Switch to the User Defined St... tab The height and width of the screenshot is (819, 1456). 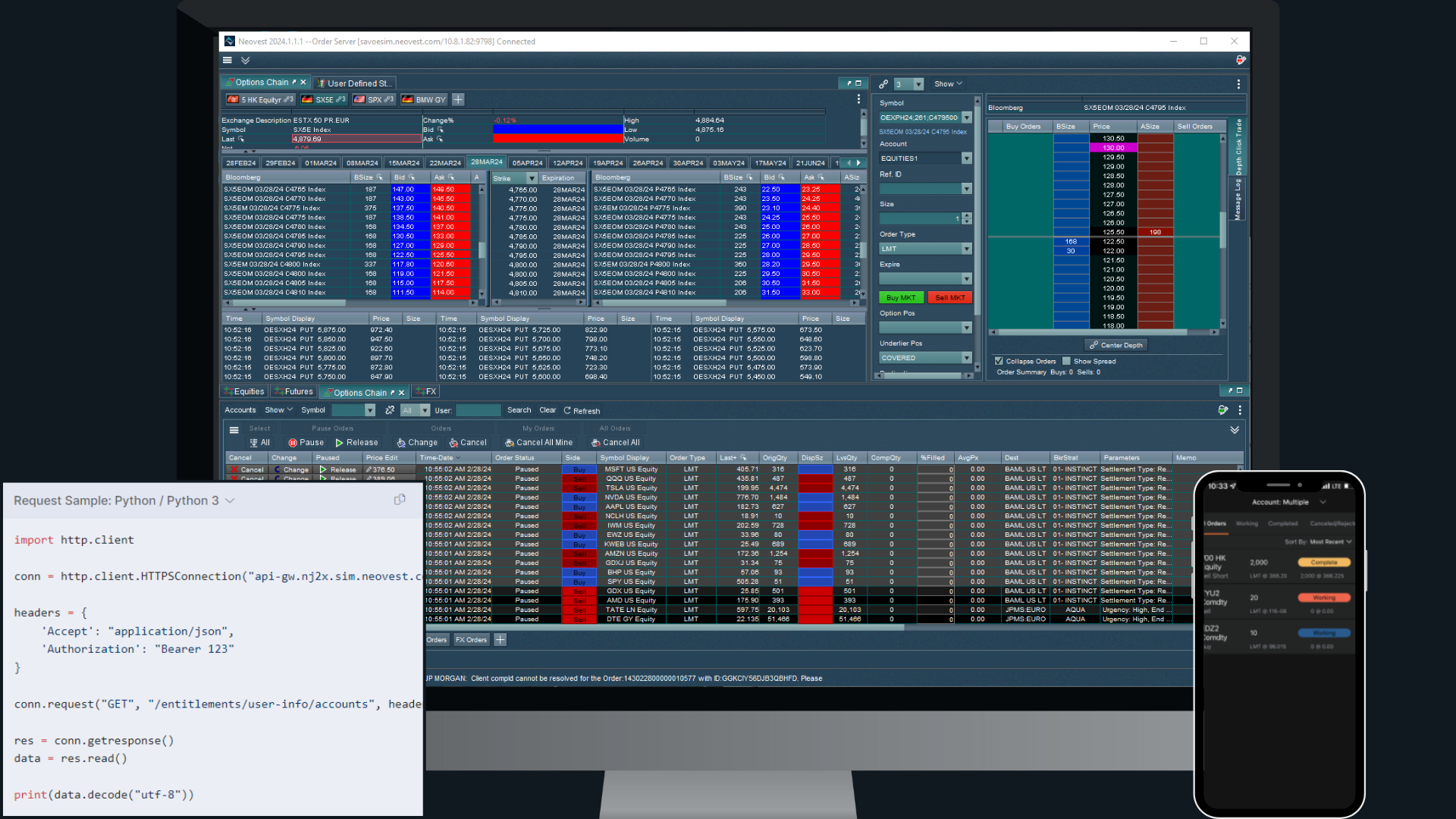pos(354,83)
